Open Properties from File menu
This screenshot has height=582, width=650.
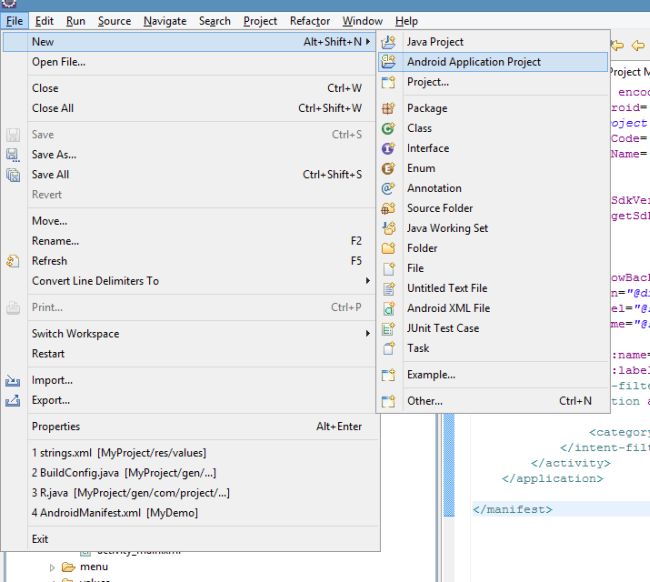pos(191,427)
